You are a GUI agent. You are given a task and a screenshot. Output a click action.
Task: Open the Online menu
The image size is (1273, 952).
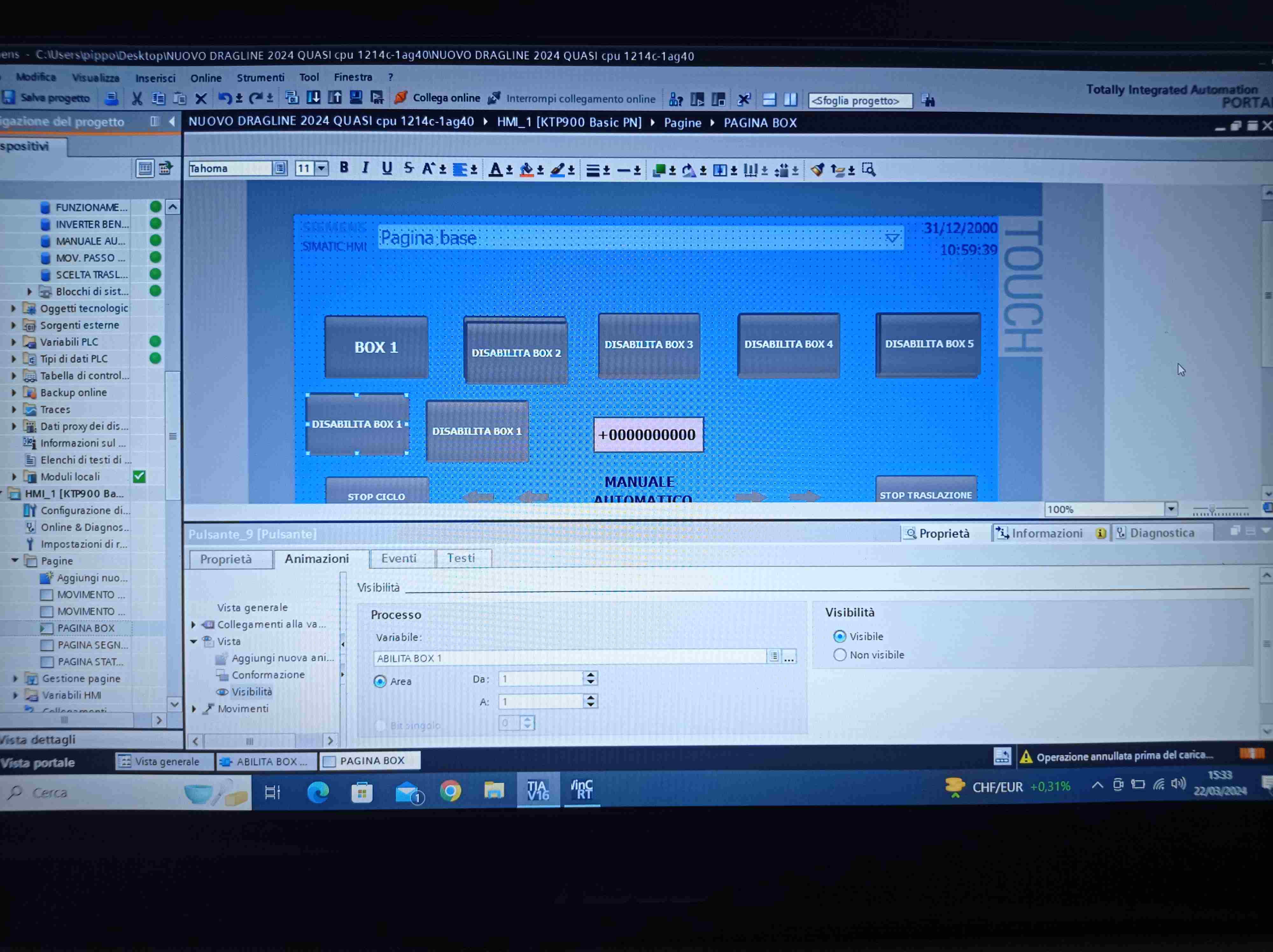(206, 78)
